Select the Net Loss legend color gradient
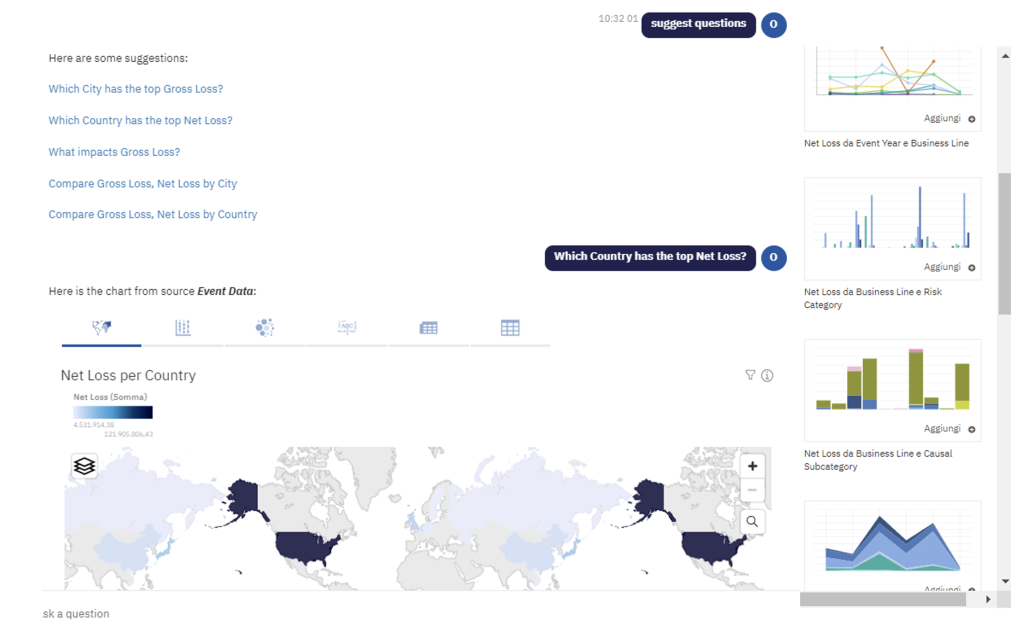1024x626 pixels. point(113,413)
